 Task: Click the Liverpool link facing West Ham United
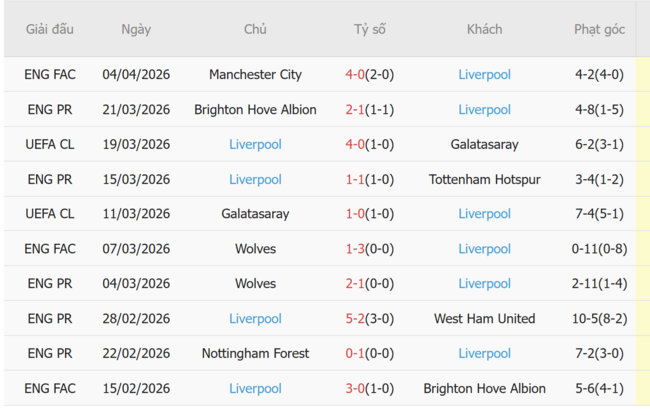coord(255,319)
